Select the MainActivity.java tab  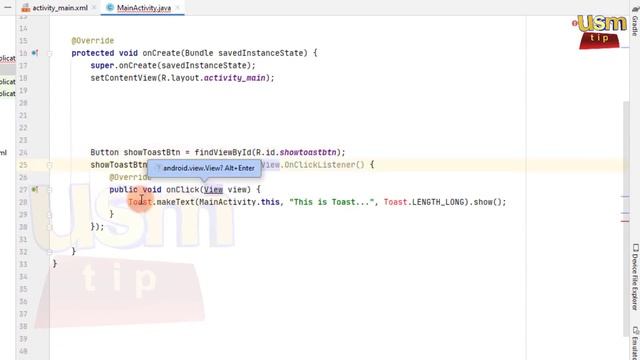coord(144,8)
